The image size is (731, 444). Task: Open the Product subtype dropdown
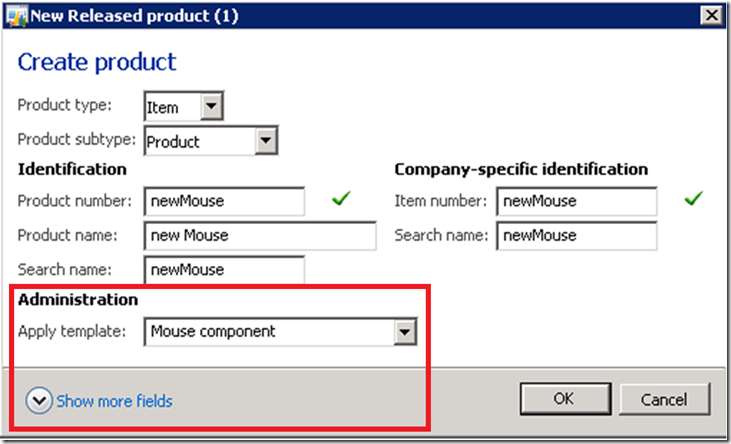[x=265, y=141]
